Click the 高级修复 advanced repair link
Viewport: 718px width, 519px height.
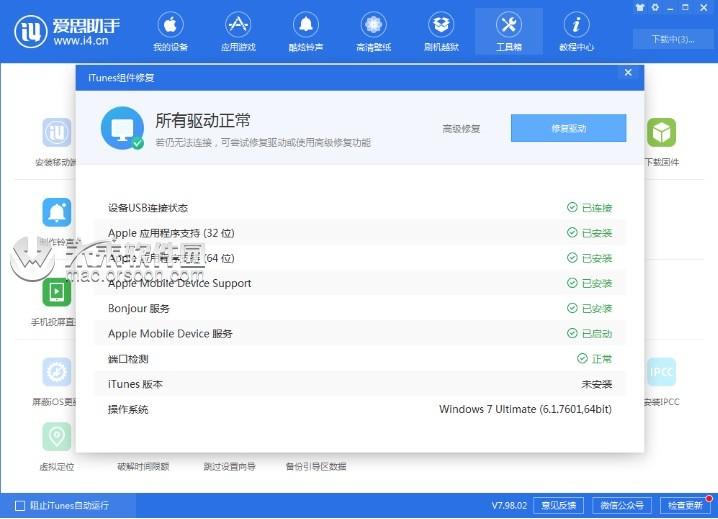[461, 129]
